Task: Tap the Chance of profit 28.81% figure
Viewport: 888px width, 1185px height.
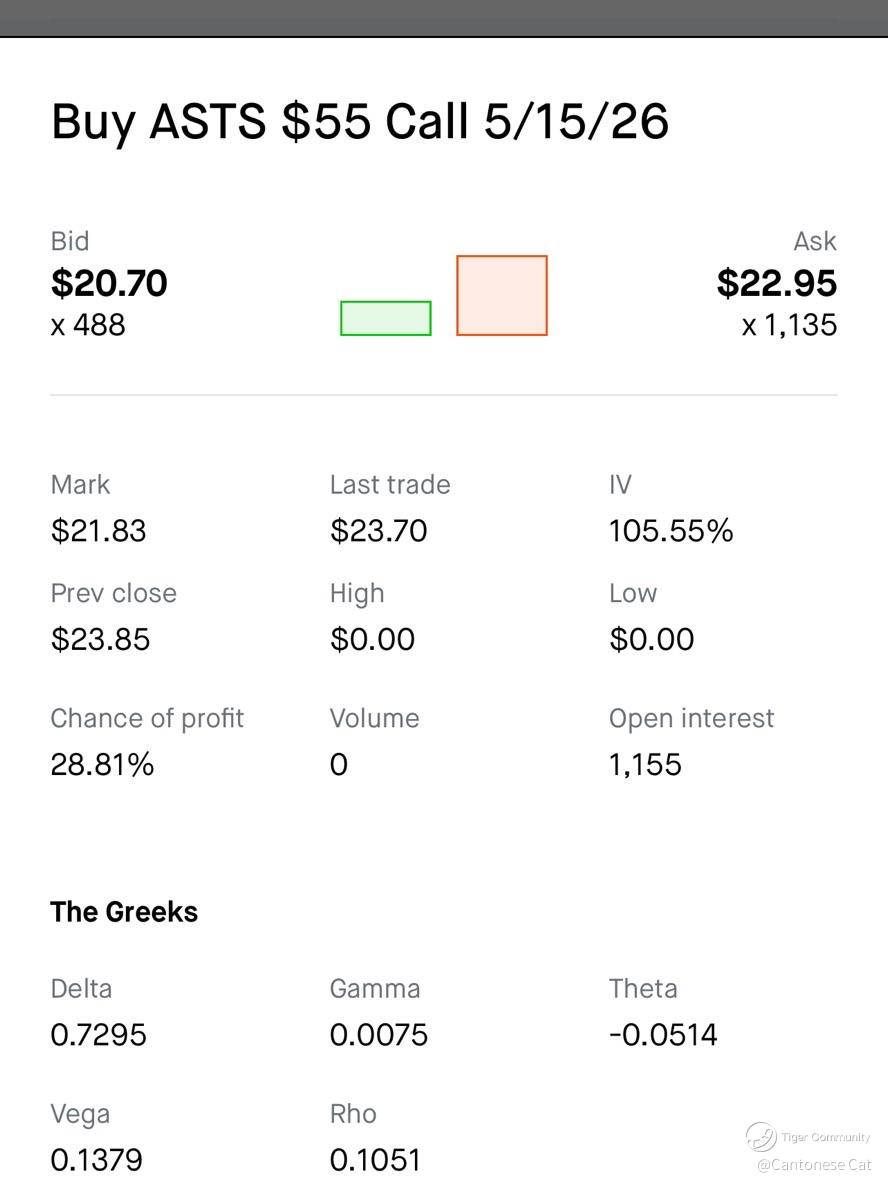Action: [102, 765]
